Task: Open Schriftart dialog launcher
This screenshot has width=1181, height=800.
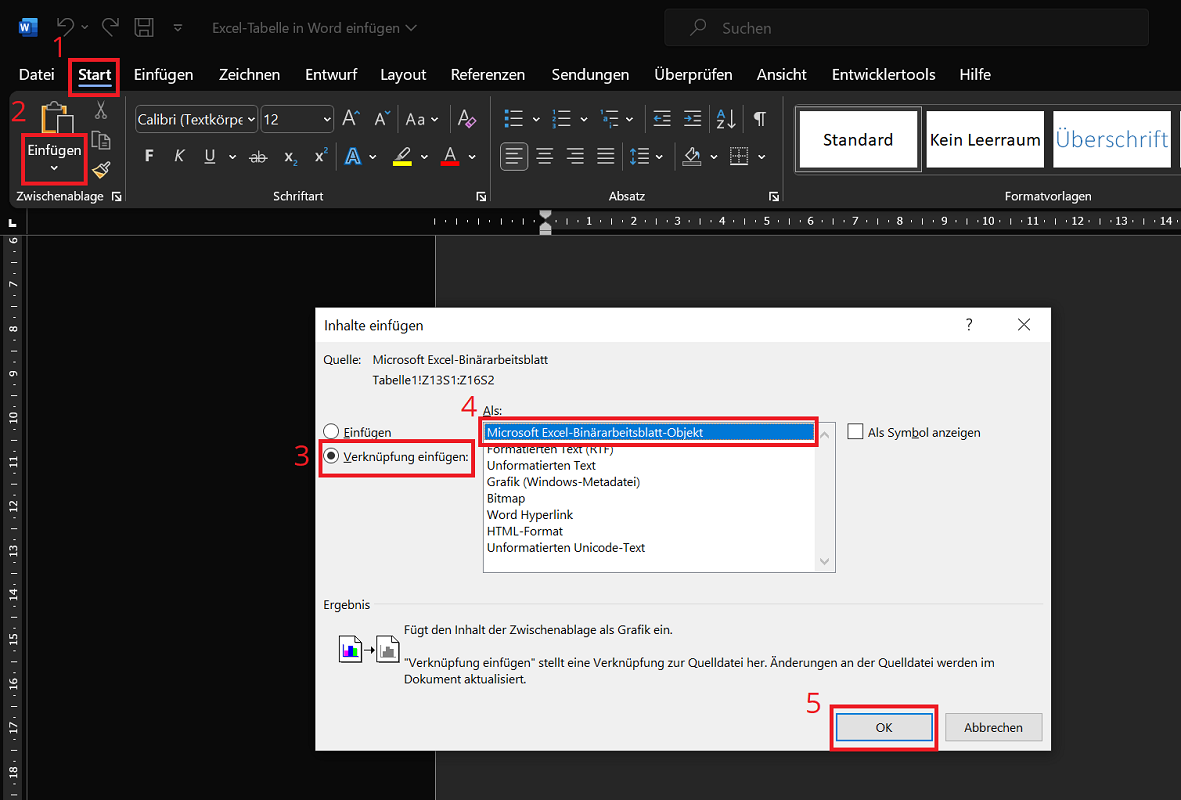Action: point(481,197)
